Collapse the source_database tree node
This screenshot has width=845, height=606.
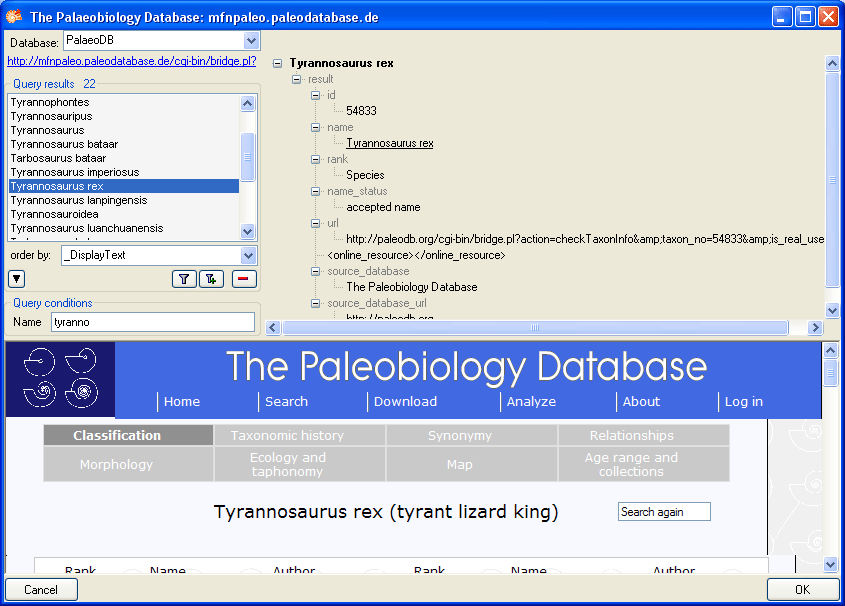click(x=315, y=271)
